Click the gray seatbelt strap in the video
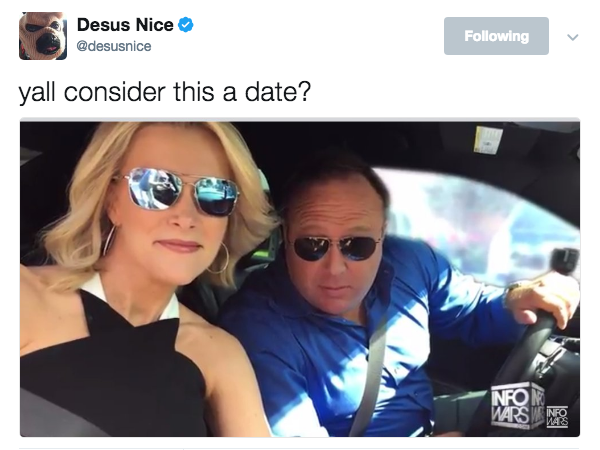The width and height of the screenshot is (600, 450). pyautogui.click(x=370, y=373)
